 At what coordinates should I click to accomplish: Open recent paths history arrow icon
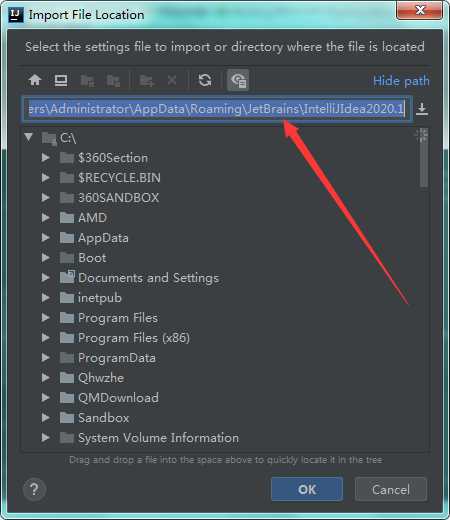coord(422,109)
